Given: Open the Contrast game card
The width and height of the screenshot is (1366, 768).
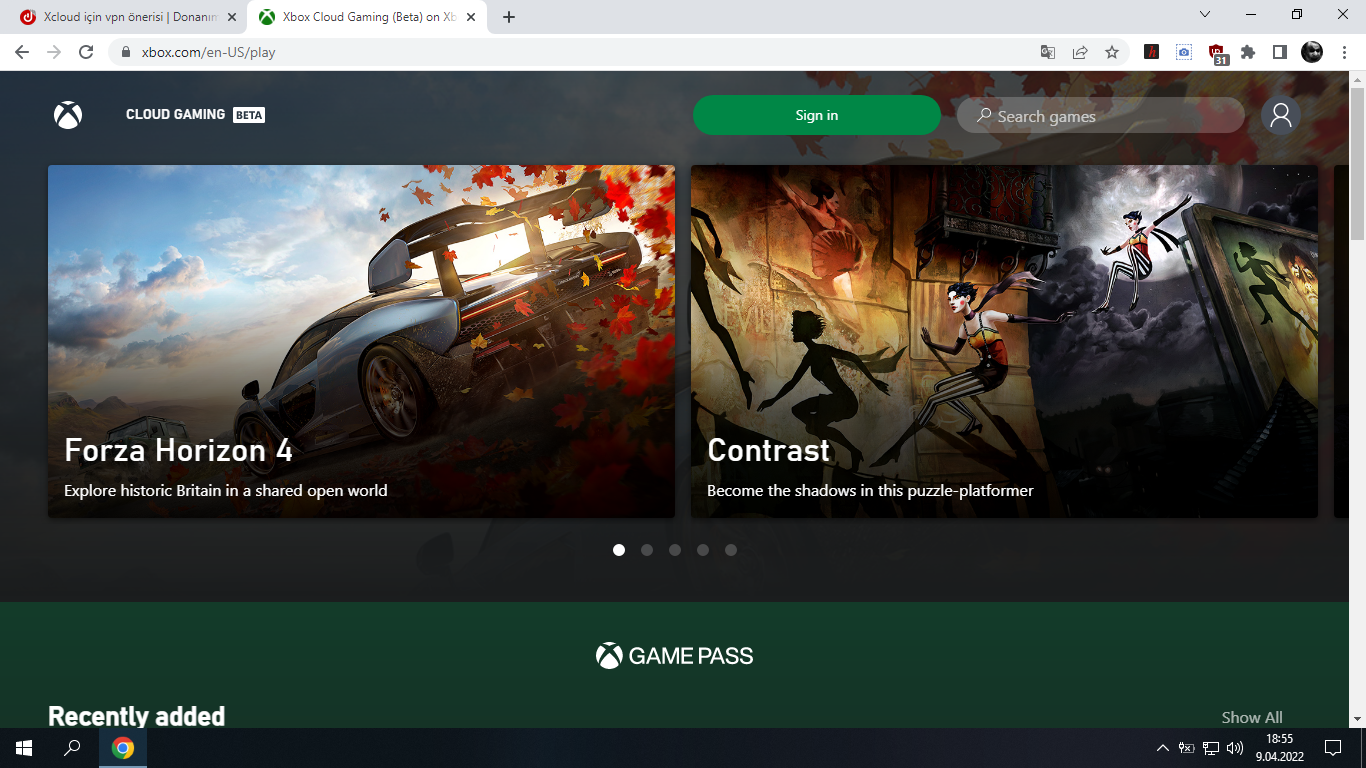Looking at the screenshot, I should click(x=1004, y=341).
